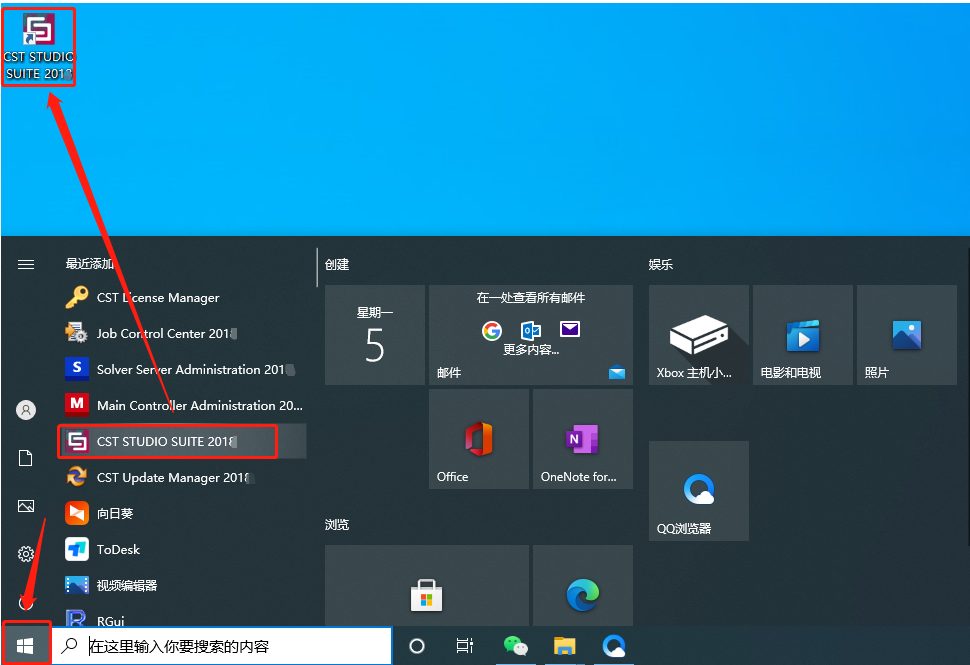Open CST Update Manager 2018
The height and width of the screenshot is (665, 970).
point(184,477)
